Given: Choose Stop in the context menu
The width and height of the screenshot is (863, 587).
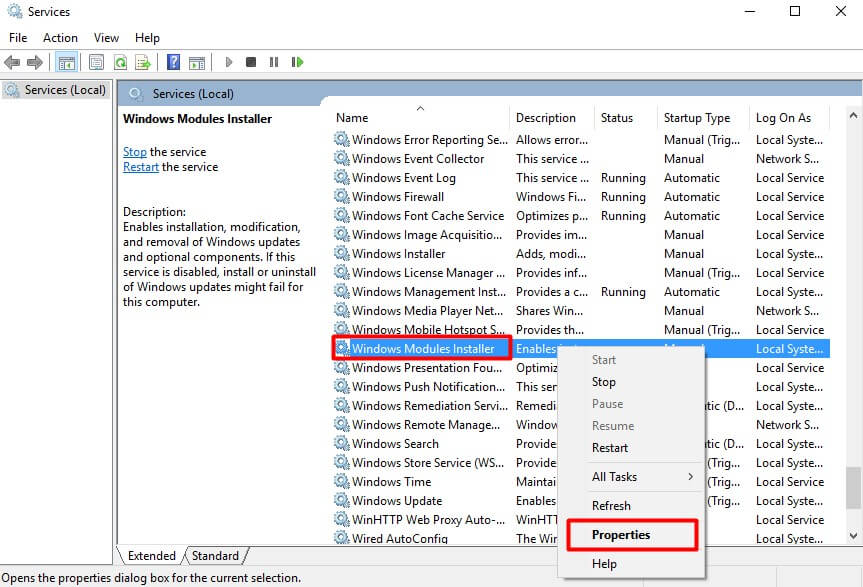Looking at the screenshot, I should (632, 382).
